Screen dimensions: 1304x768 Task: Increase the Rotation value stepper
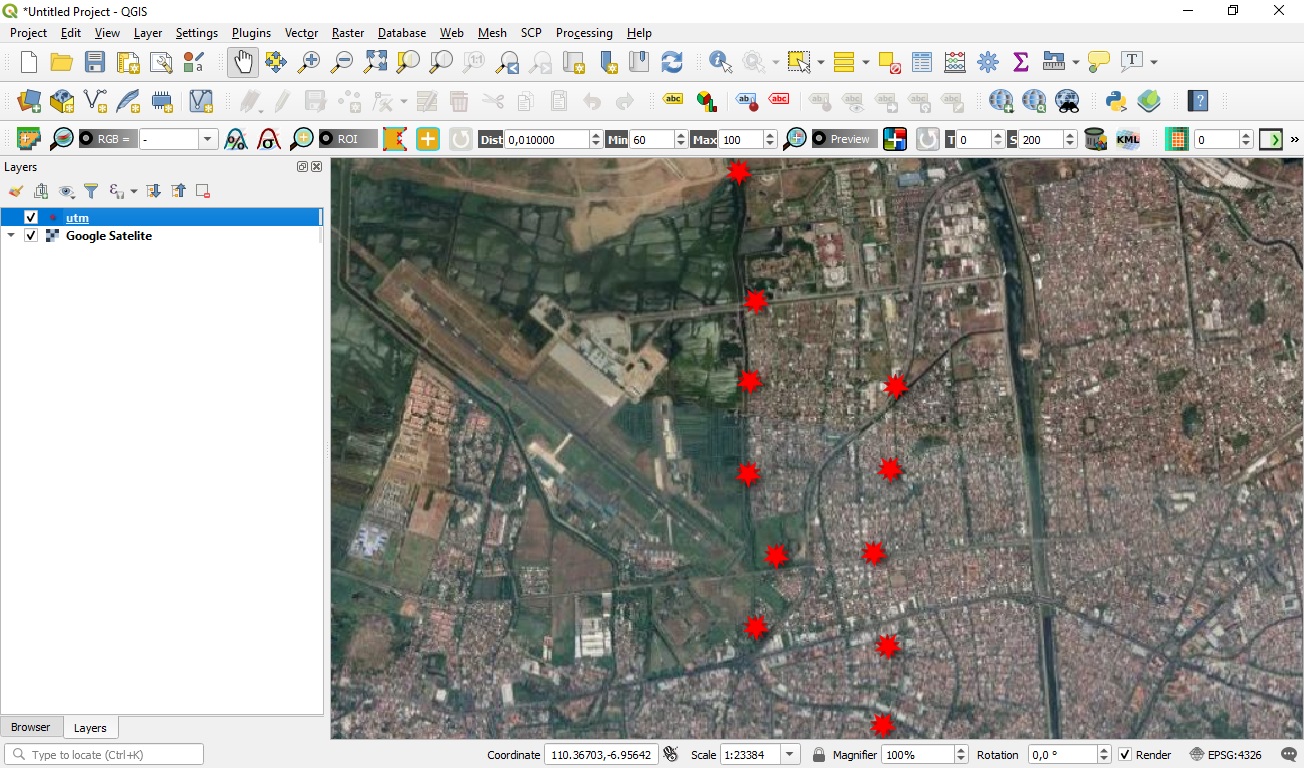click(x=1104, y=750)
